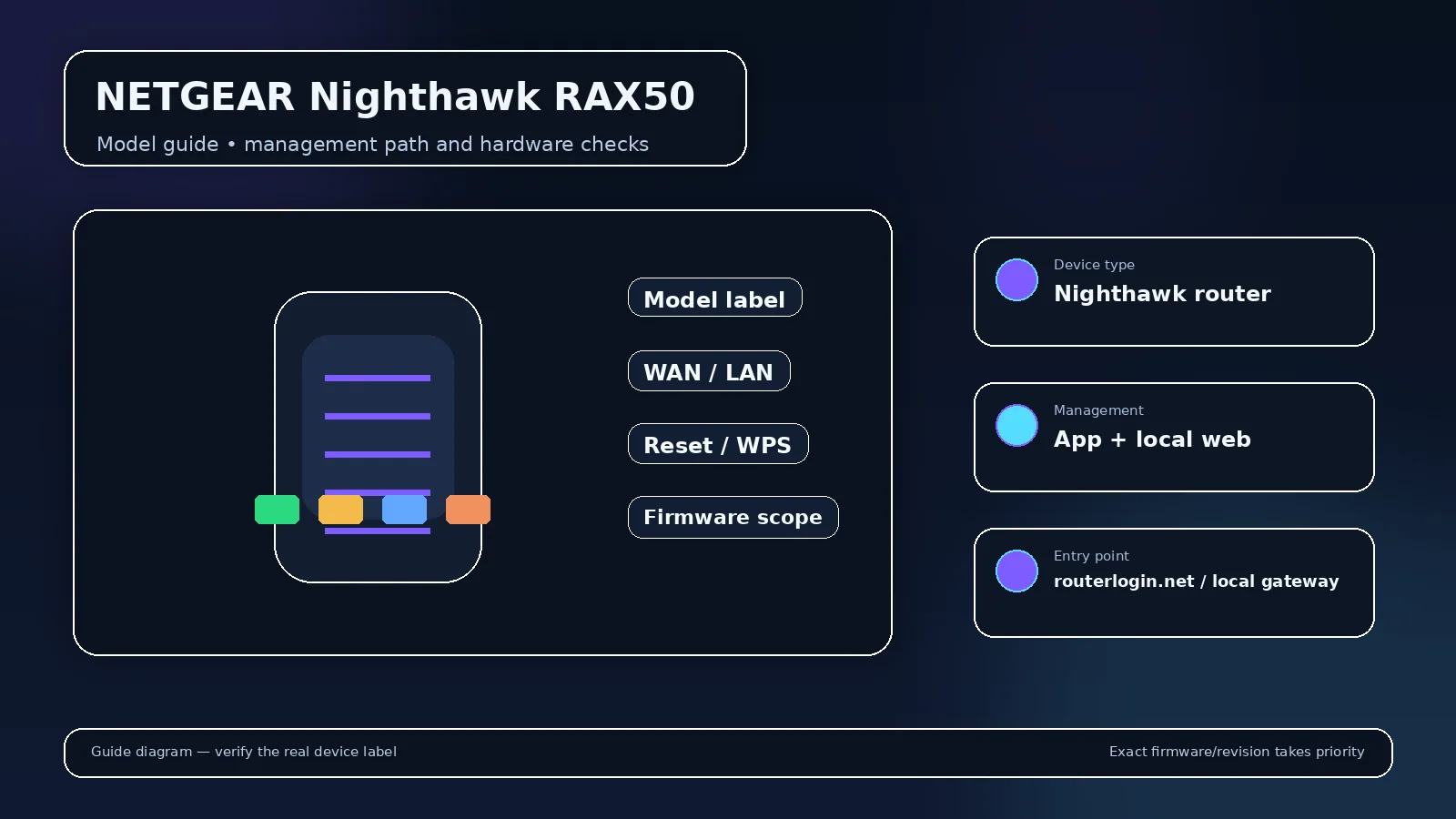Click the blue port on router diagram

(404, 510)
